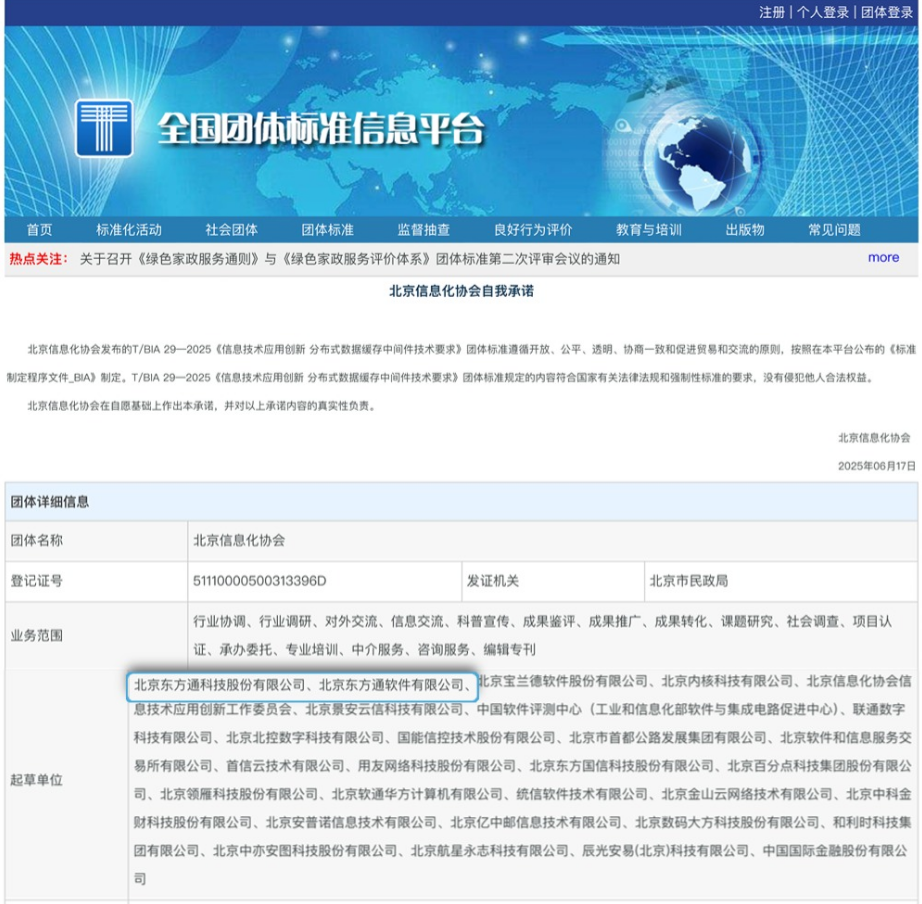Select the 教育与培训 menu item
The height and width of the screenshot is (904, 922).
click(649, 230)
